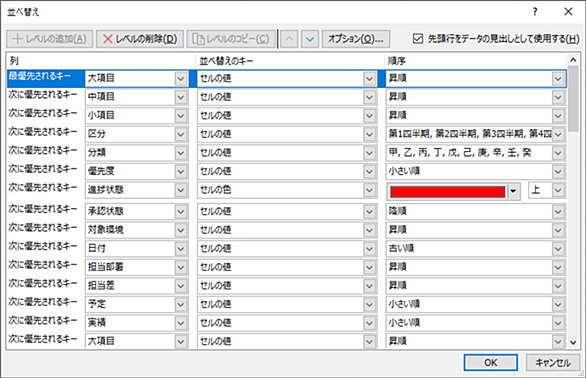586x378 pixels.
Task: Open the セルの値 sort key dropdown for 実績
Action: click(369, 323)
